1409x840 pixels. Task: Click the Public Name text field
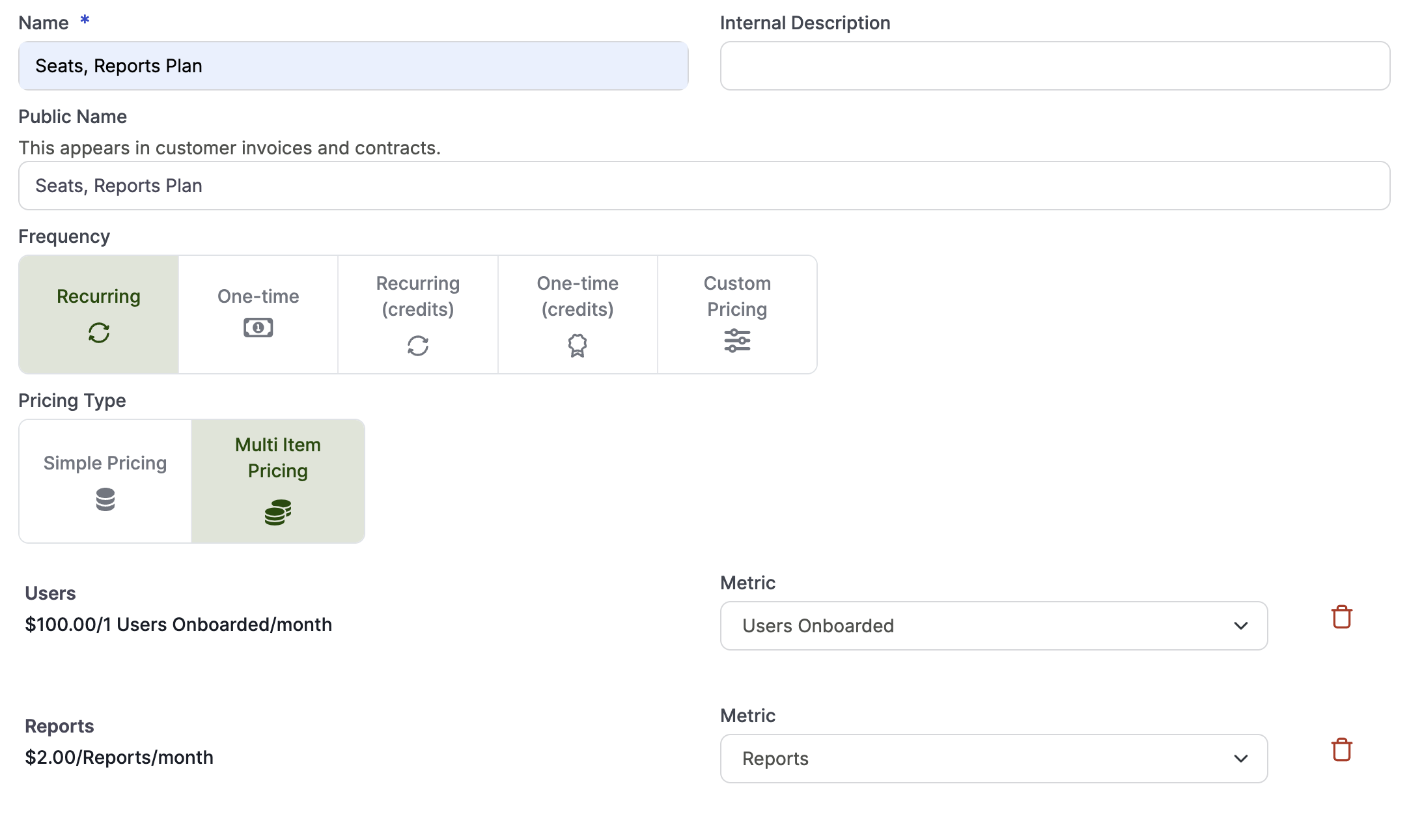[704, 186]
